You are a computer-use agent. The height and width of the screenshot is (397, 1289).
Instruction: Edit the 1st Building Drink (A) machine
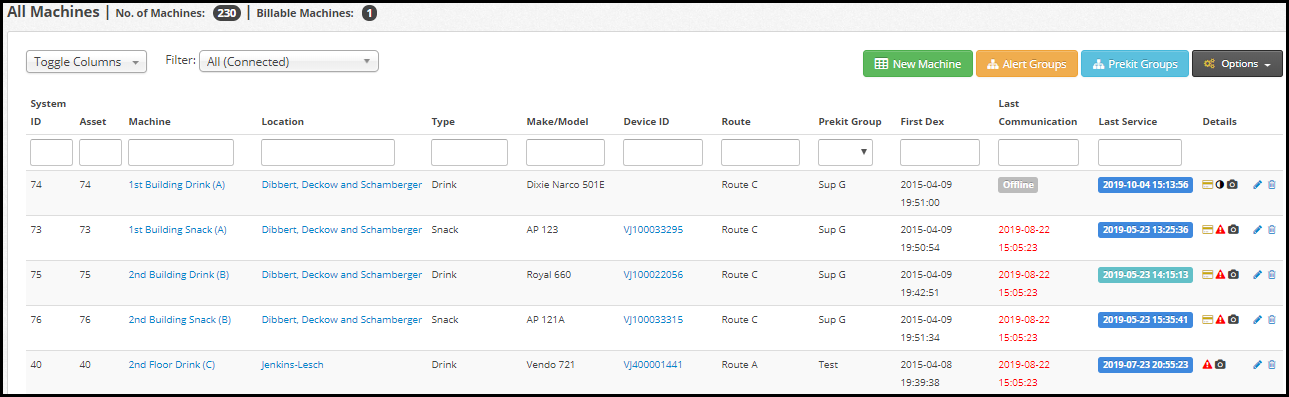click(x=1257, y=185)
